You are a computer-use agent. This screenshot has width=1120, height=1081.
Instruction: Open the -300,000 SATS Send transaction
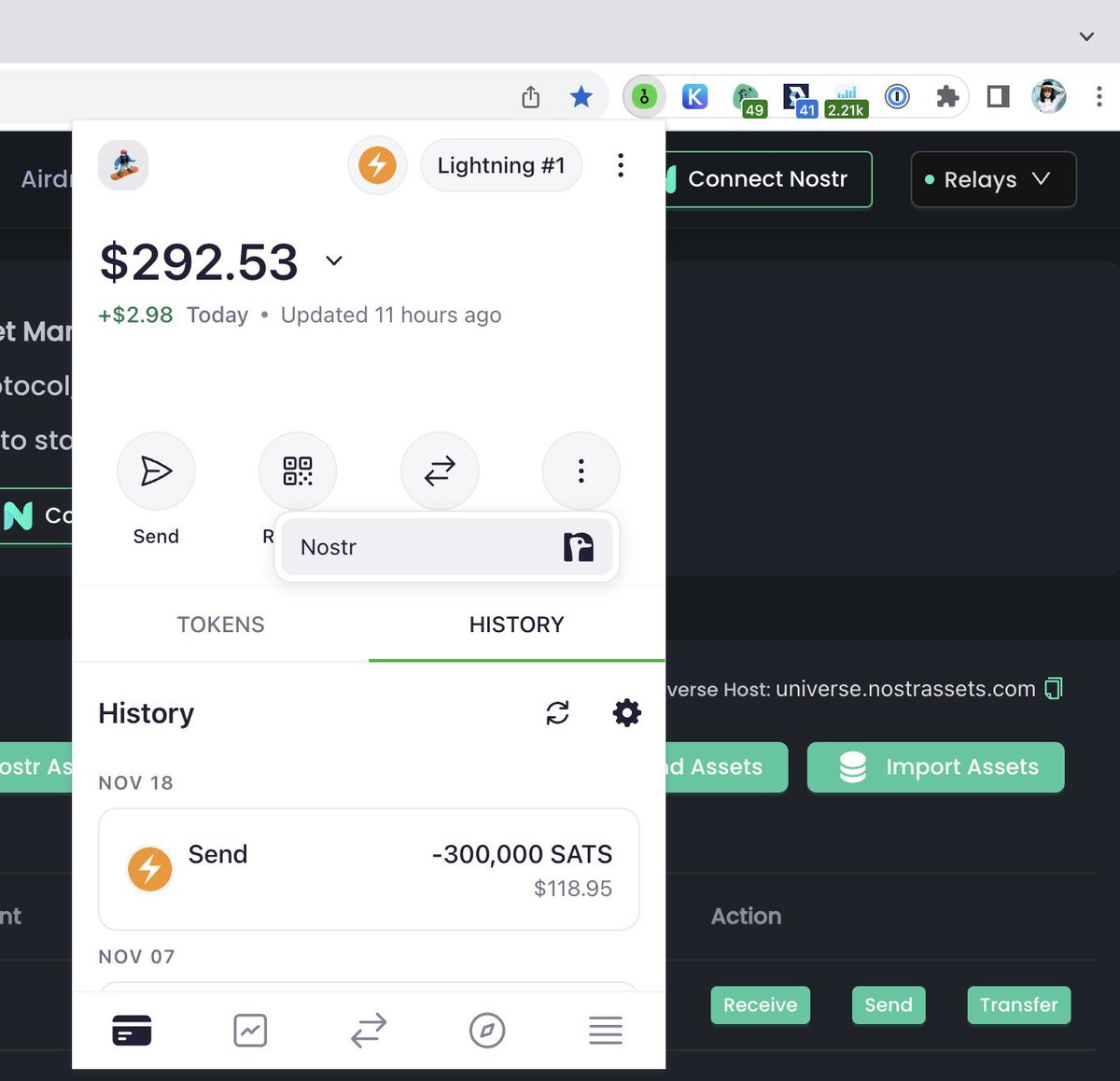[x=369, y=869]
